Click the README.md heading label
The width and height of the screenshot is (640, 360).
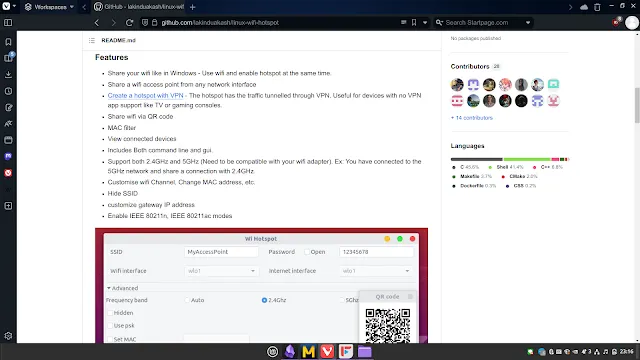118,40
